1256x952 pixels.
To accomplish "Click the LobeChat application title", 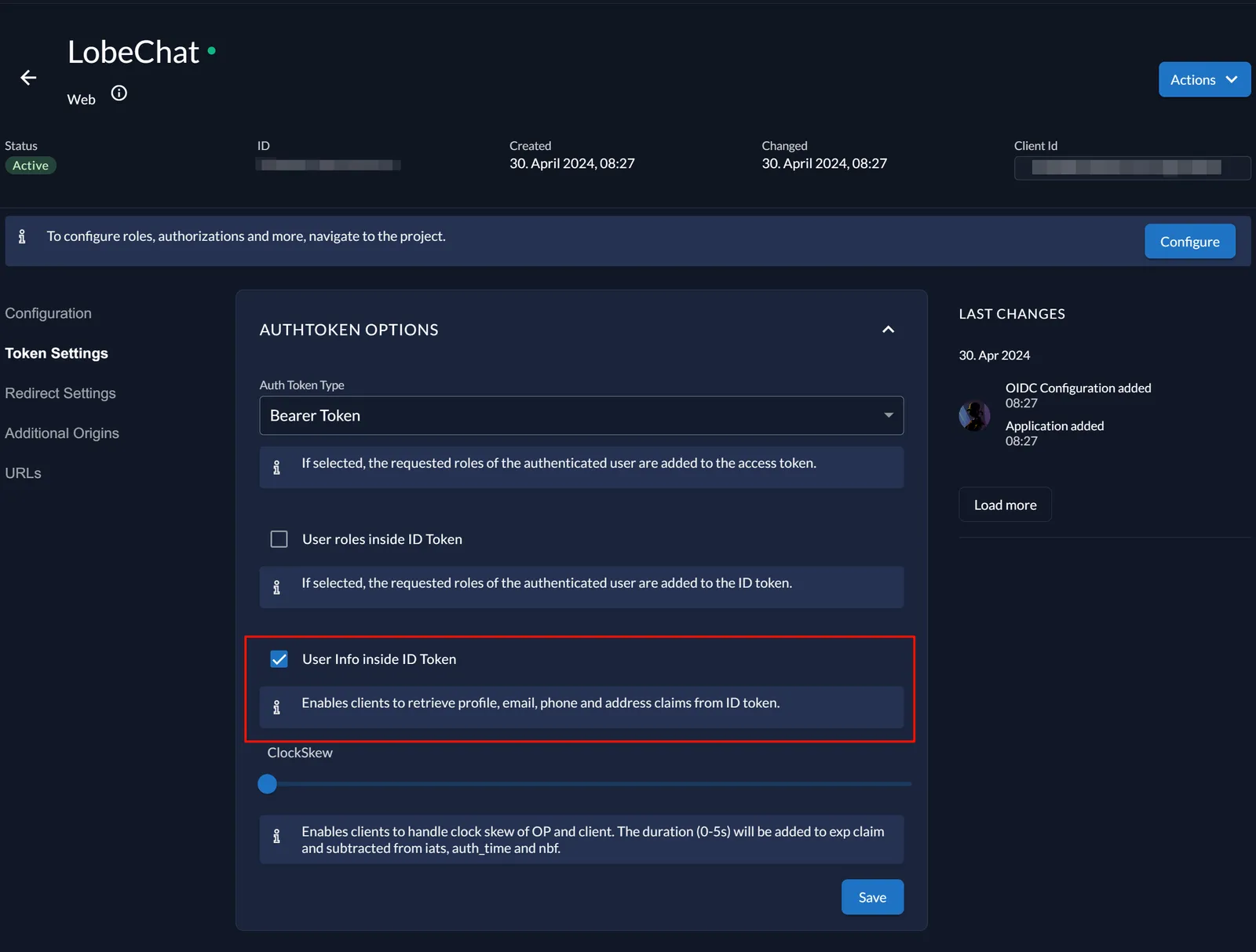I will pyautogui.click(x=133, y=52).
